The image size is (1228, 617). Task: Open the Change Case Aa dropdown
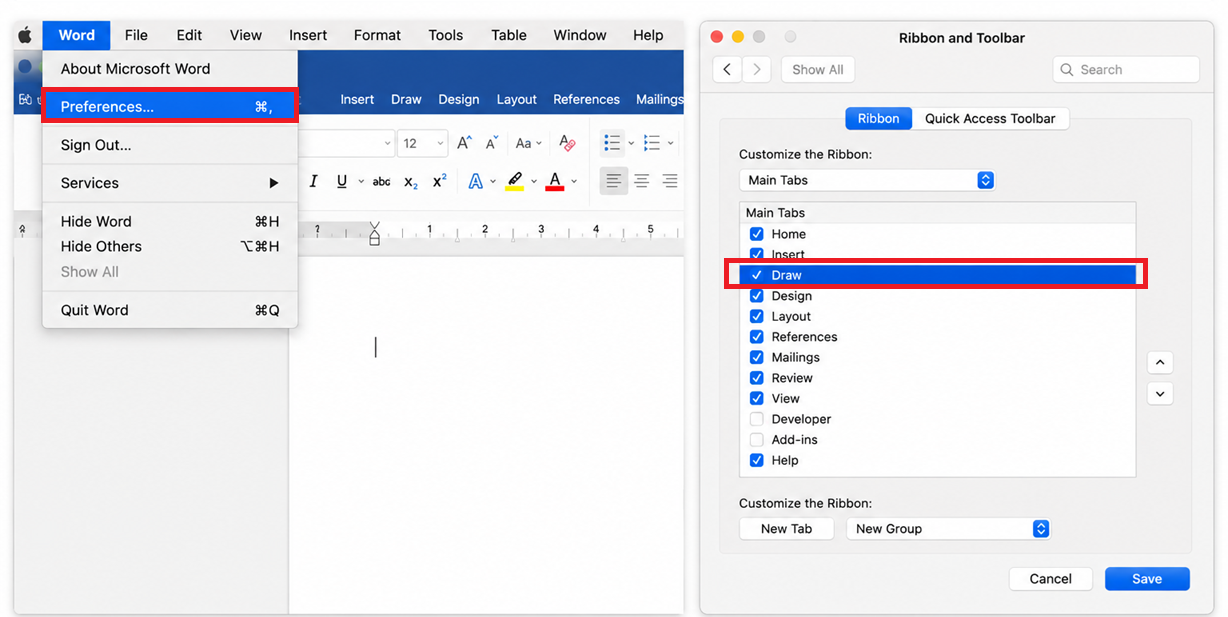[x=529, y=143]
